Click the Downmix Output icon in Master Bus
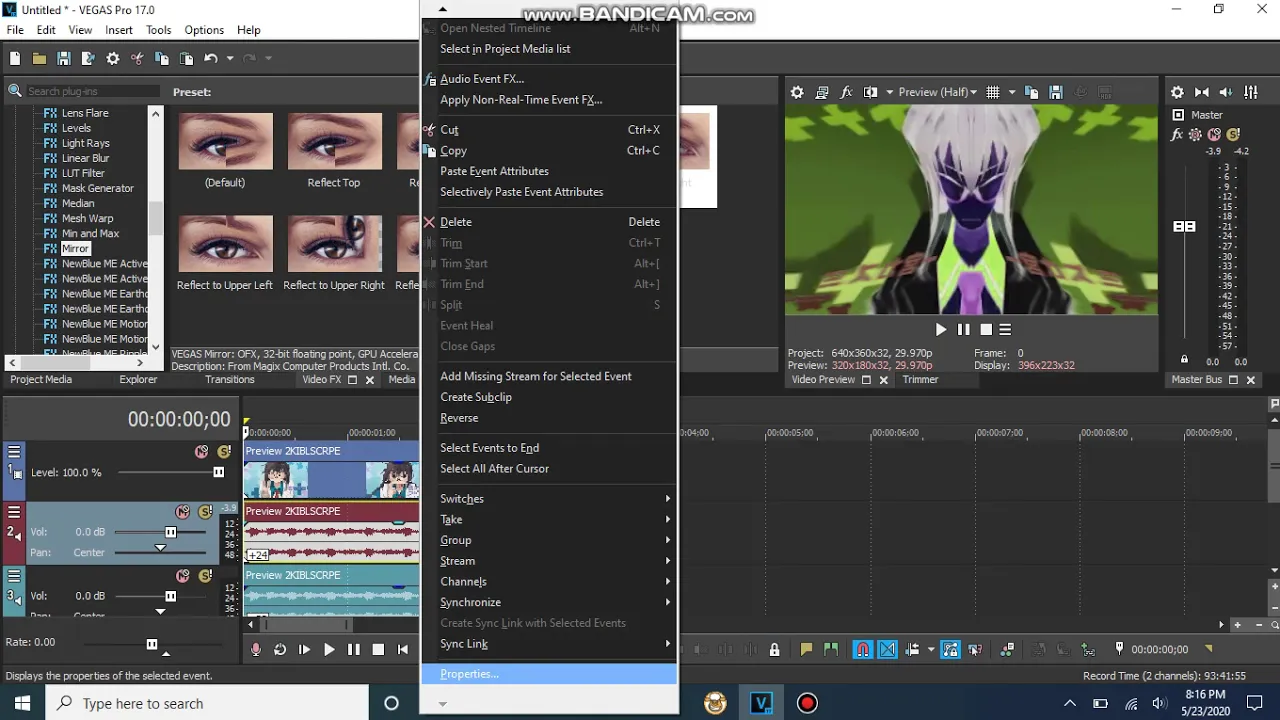 pos(1202,92)
